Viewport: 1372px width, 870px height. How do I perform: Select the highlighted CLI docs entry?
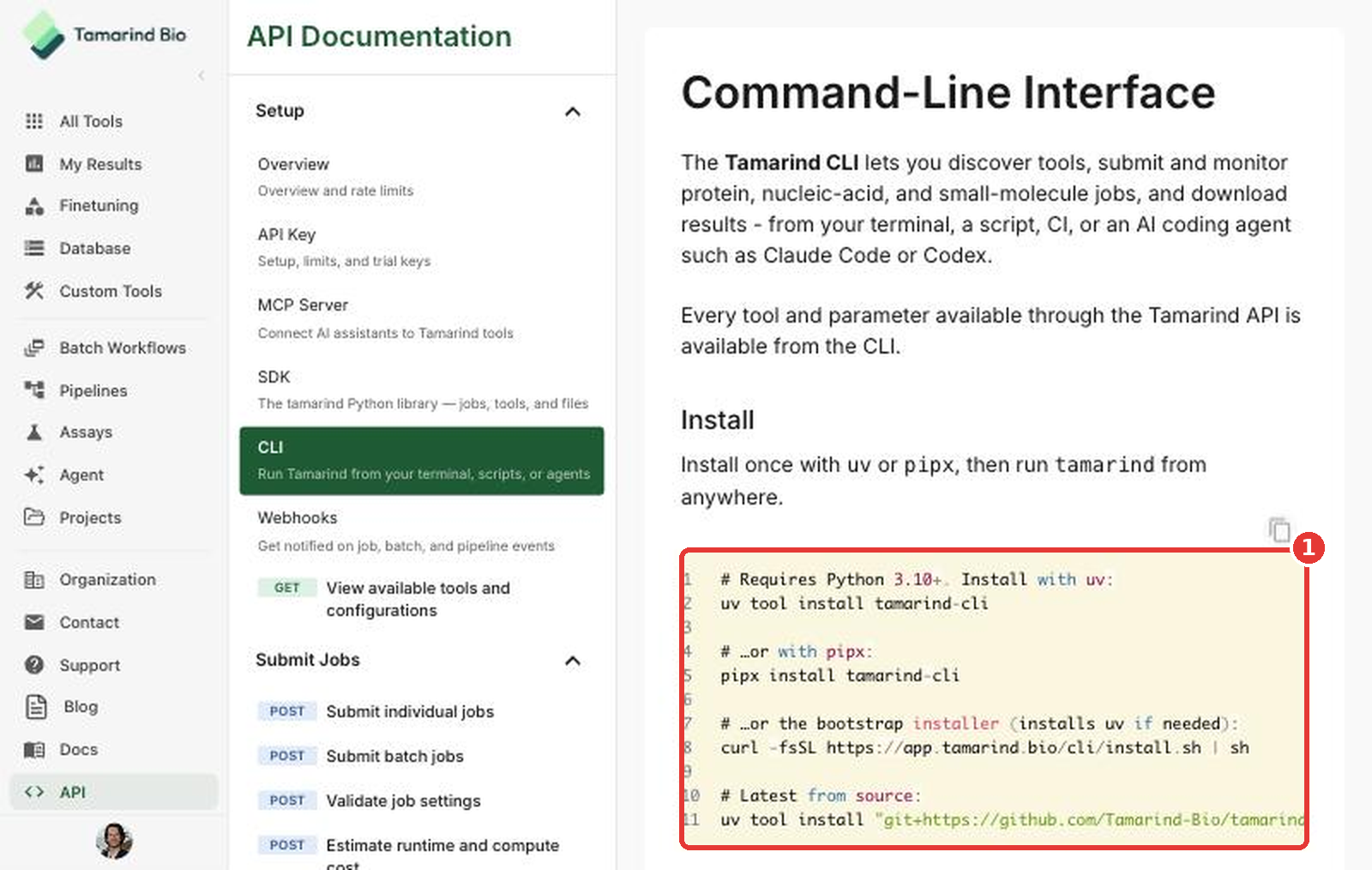(422, 461)
